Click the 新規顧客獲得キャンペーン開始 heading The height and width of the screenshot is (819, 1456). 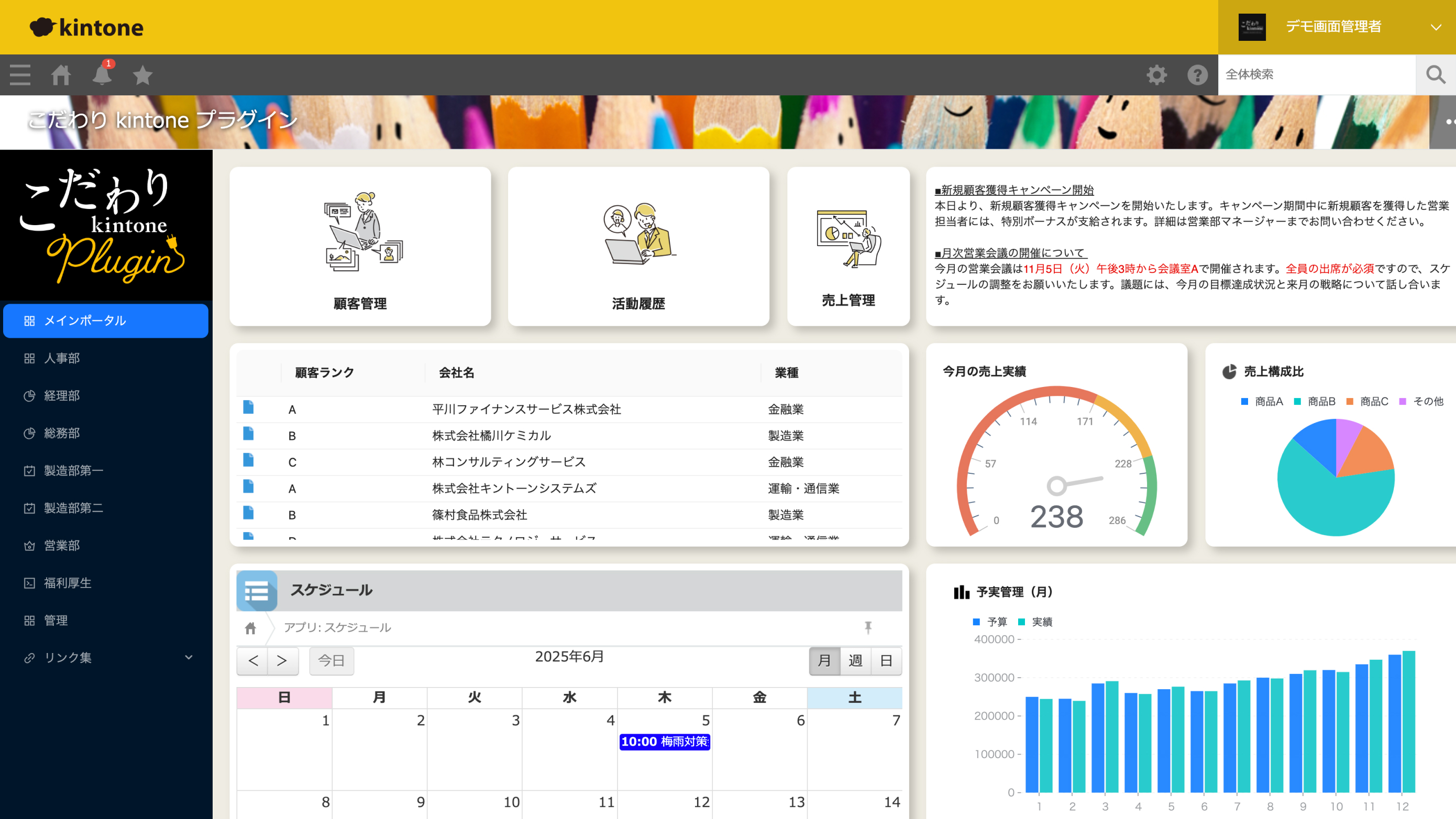tap(1014, 190)
